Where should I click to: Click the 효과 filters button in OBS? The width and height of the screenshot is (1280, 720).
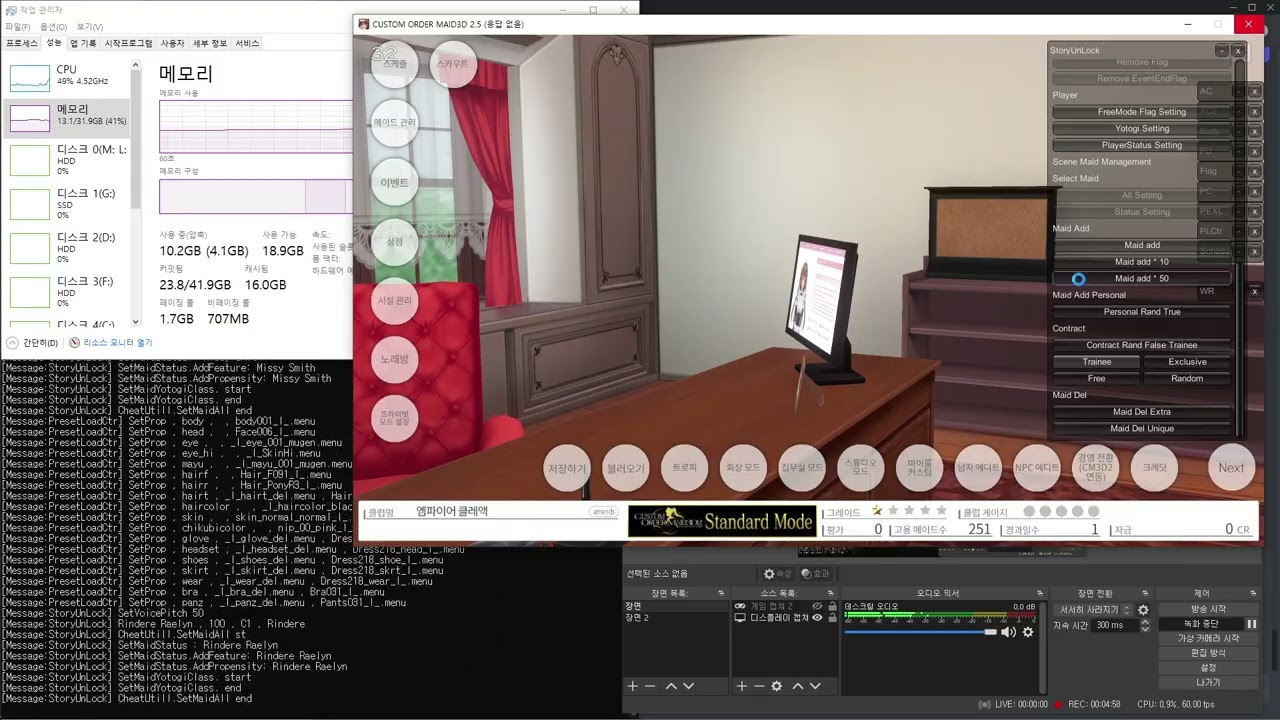point(815,574)
